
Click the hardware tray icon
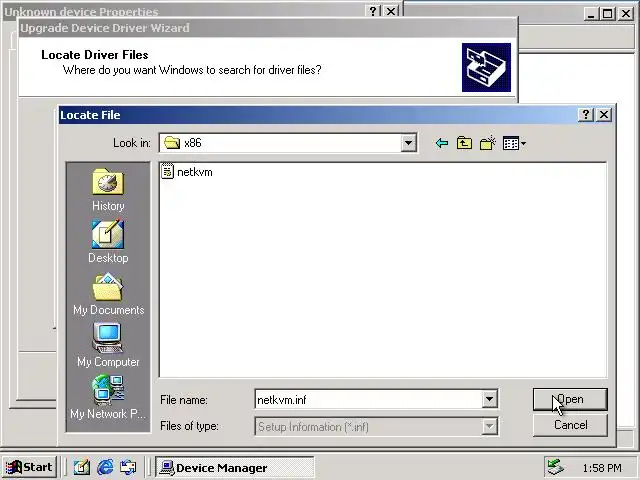[x=555, y=467]
